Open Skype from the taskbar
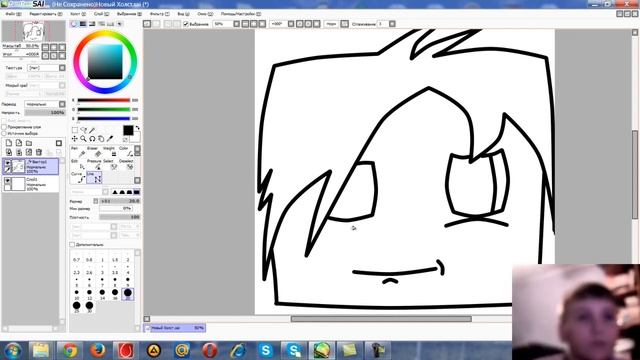The height and width of the screenshot is (360, 640). (x=266, y=350)
